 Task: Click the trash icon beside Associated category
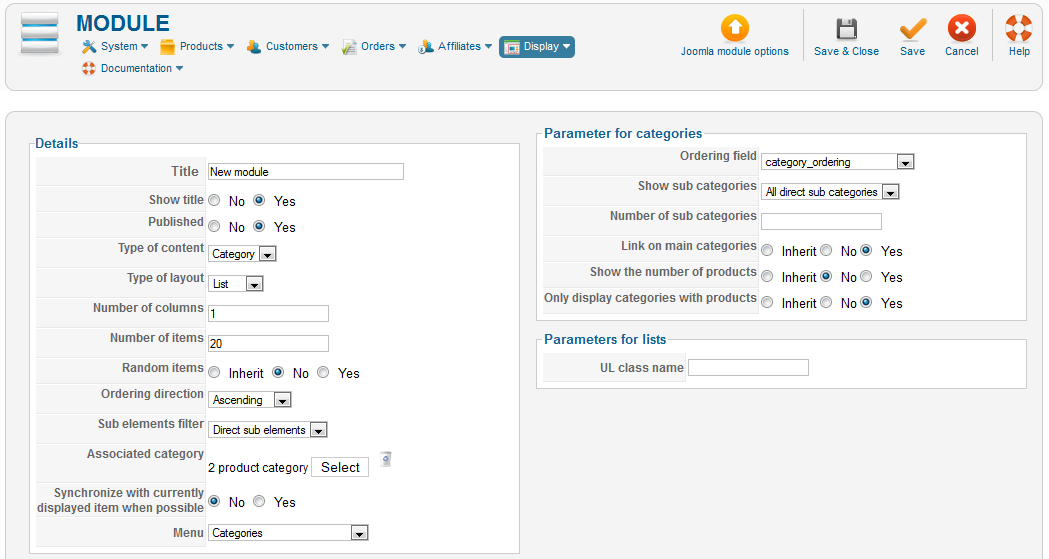coord(386,460)
